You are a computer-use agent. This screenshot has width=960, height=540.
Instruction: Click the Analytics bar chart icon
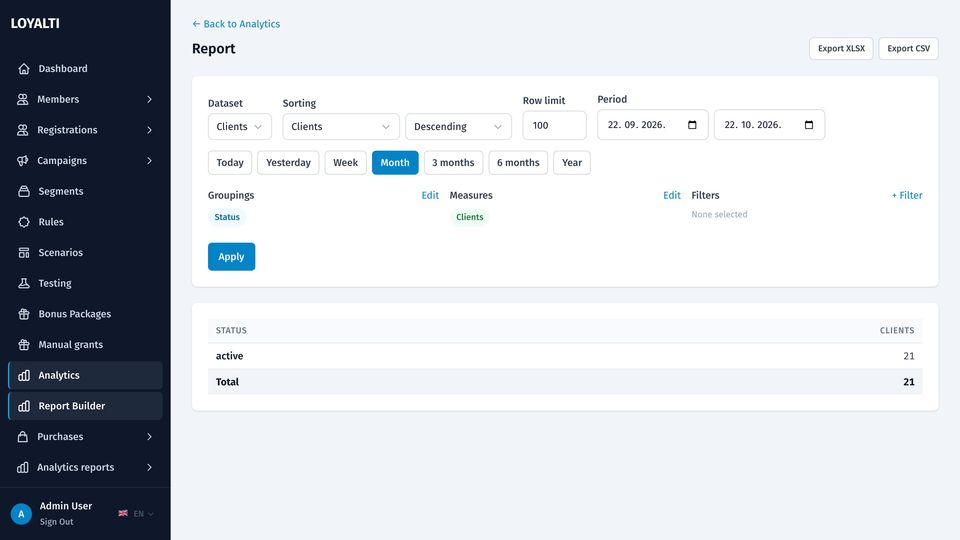pos(24,375)
